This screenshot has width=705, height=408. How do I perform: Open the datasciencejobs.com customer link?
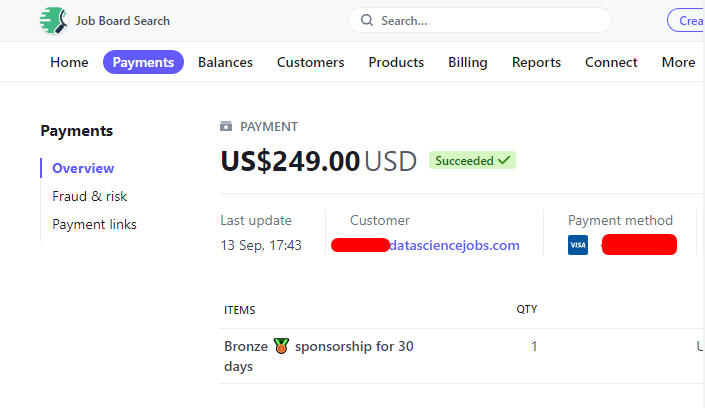[x=454, y=245]
